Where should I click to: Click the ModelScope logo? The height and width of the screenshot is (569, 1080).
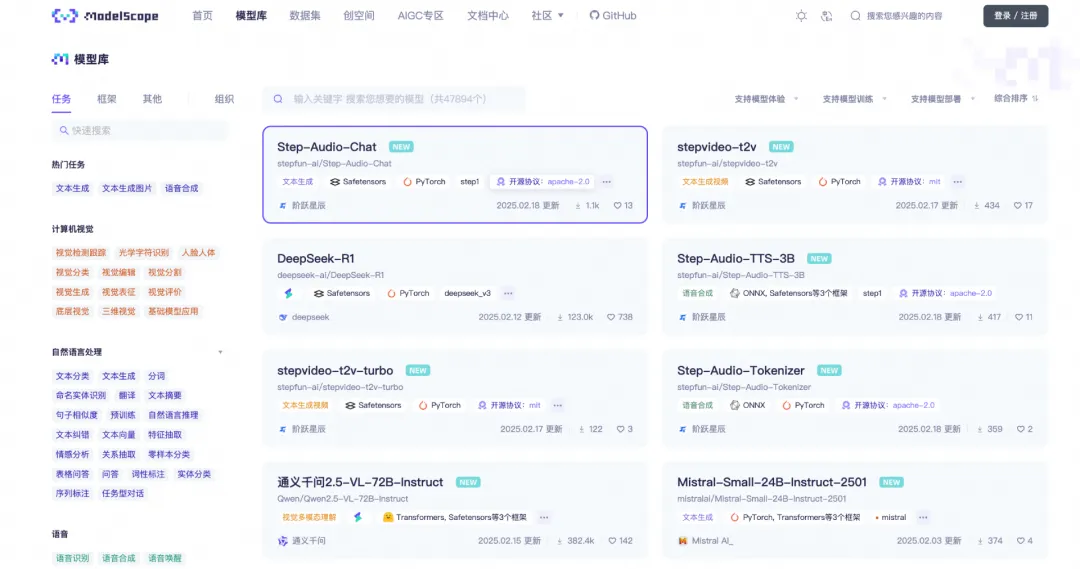point(105,15)
